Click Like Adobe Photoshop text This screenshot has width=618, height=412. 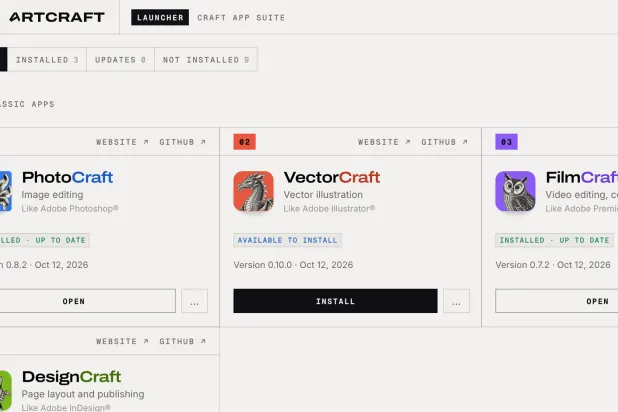coord(70,209)
